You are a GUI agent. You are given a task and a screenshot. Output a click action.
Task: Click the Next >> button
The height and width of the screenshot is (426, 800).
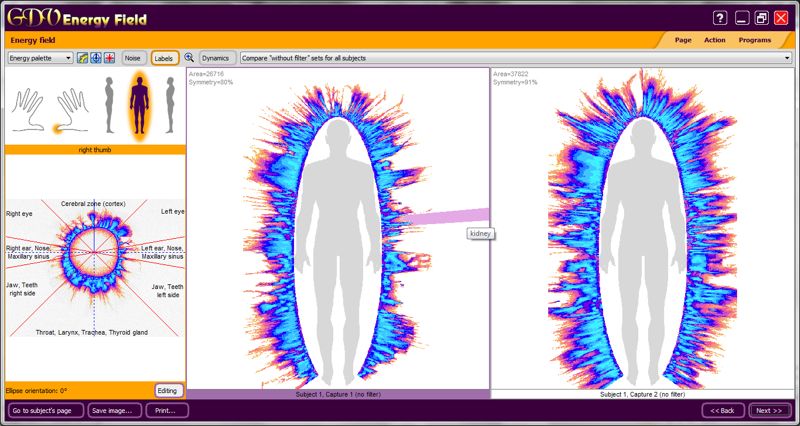(768, 410)
